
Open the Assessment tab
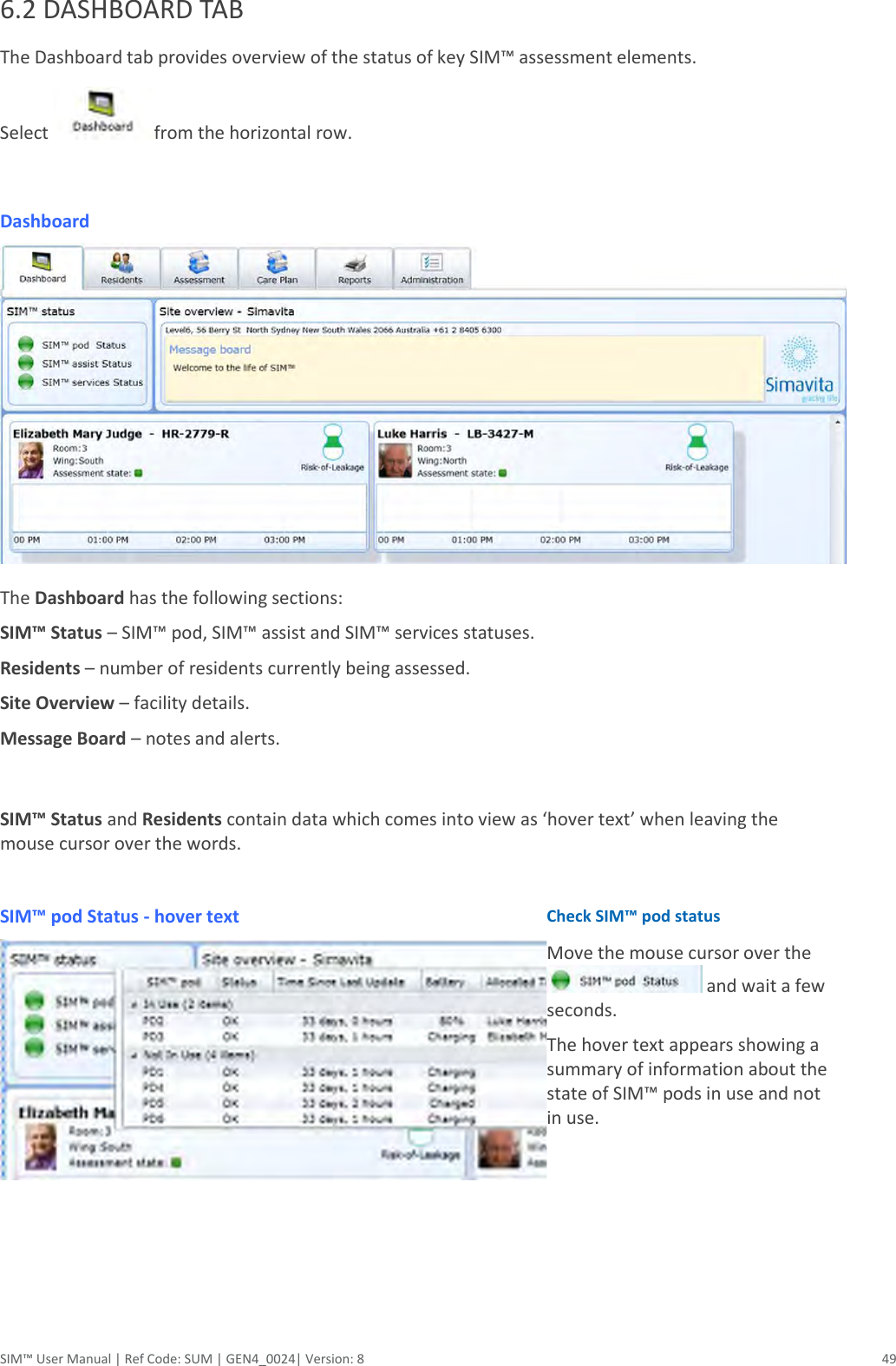point(199,269)
